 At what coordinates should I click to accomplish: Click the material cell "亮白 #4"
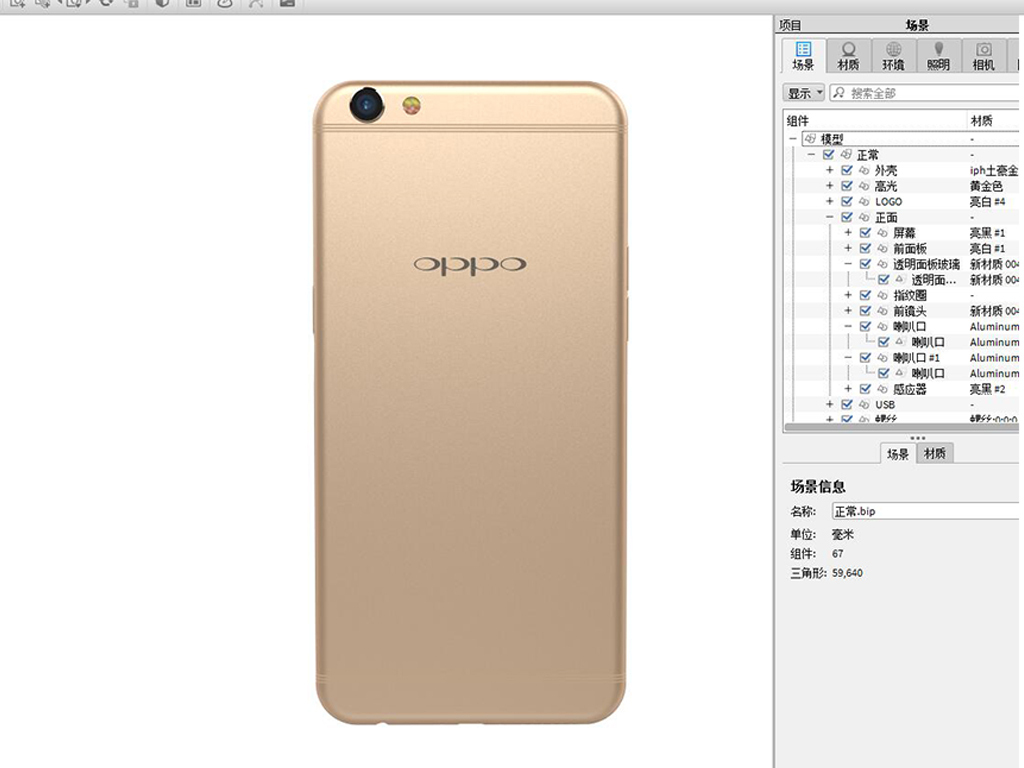pos(987,201)
